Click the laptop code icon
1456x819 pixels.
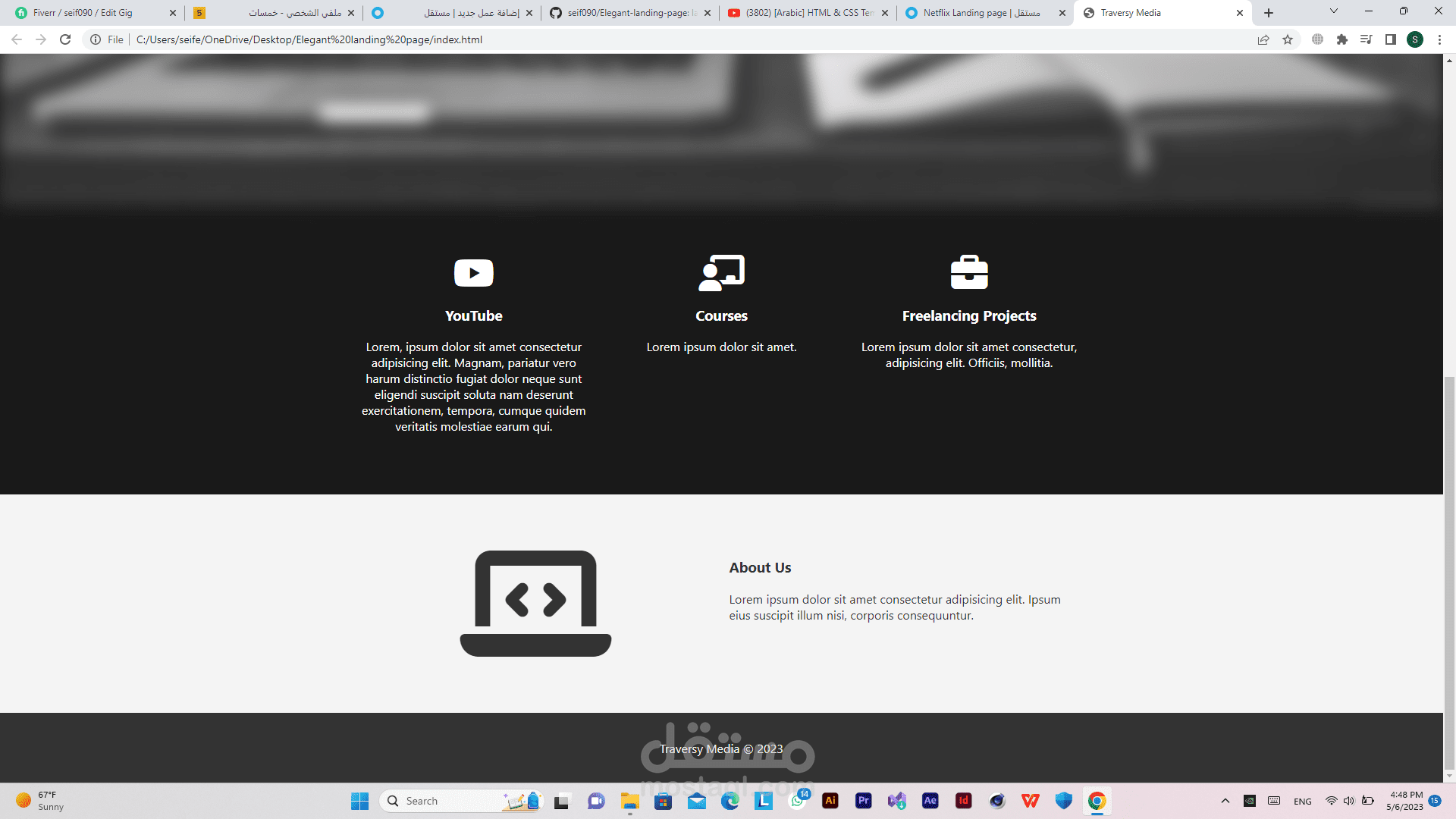[535, 604]
